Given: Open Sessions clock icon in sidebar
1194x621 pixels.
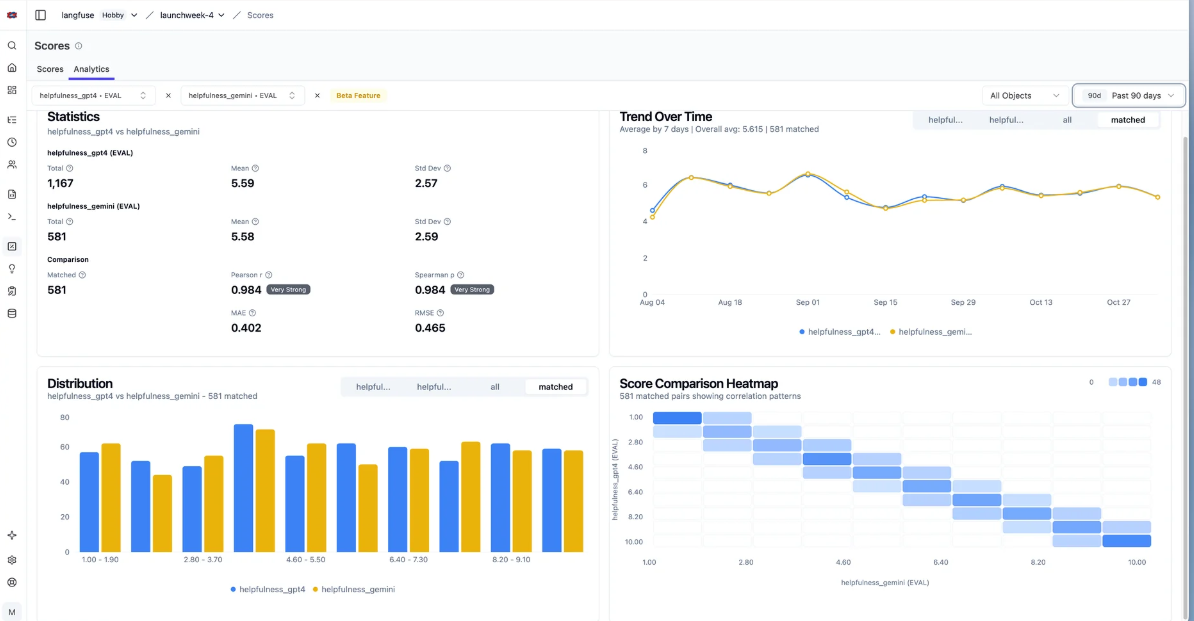Looking at the screenshot, I should click(12, 142).
